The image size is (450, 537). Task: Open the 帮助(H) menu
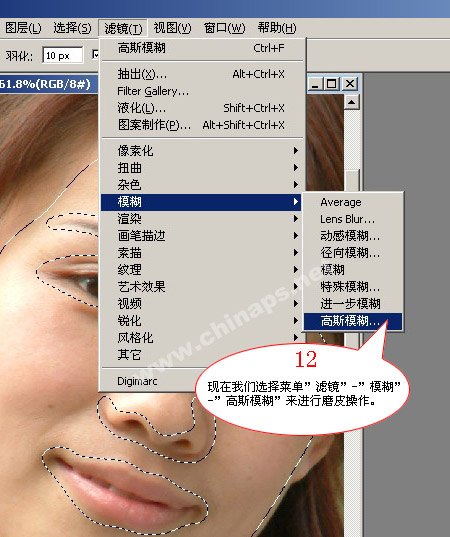[277, 28]
